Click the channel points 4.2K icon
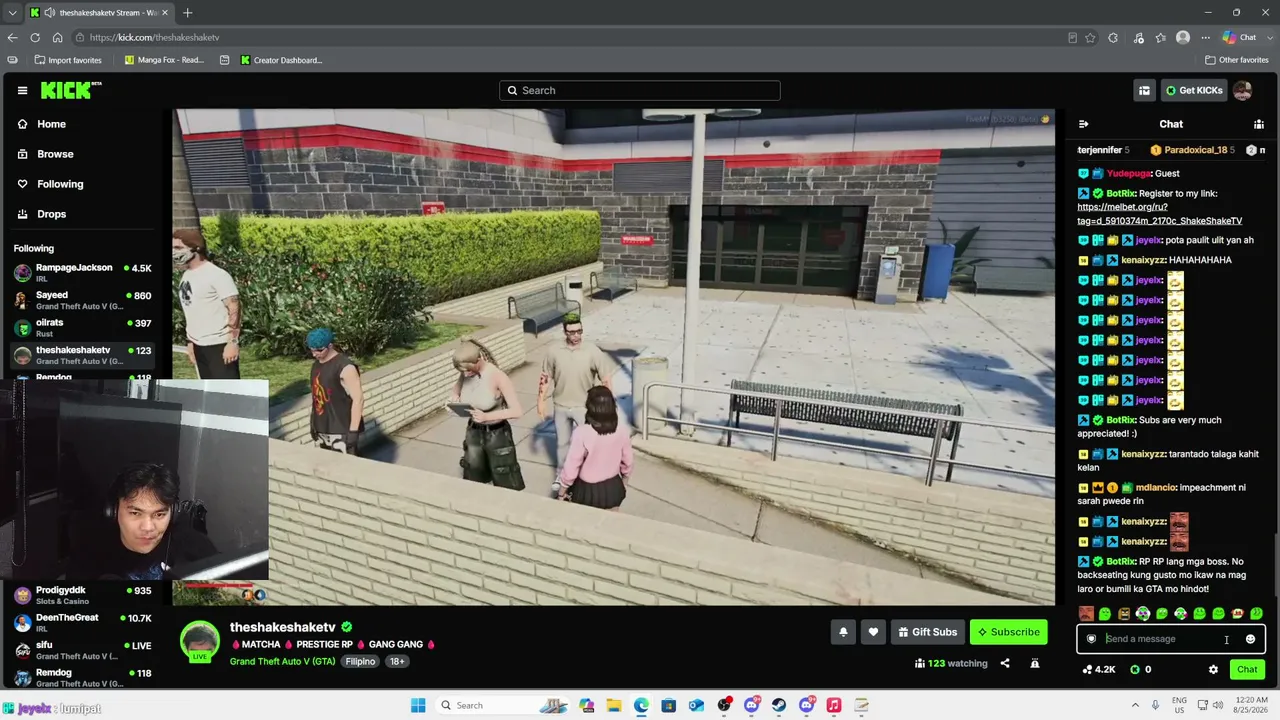 tap(1087, 670)
